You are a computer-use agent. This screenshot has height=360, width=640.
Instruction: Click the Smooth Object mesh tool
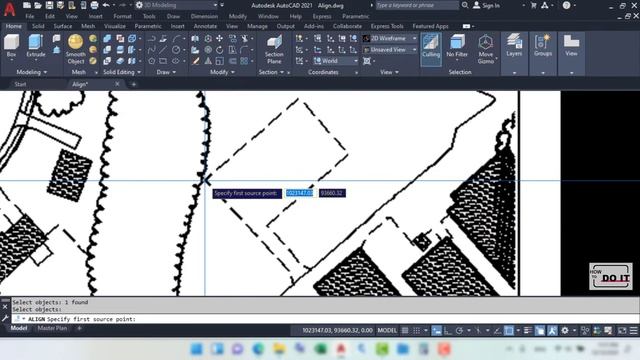(76, 49)
